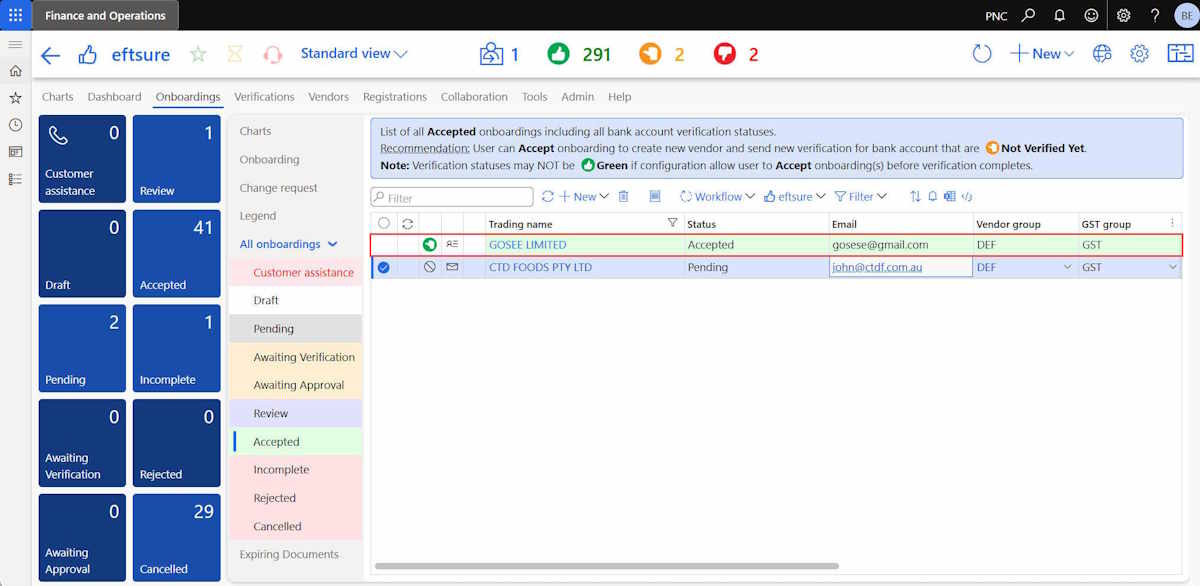
Task: Open the notifications bell in top bar
Action: tap(1060, 15)
